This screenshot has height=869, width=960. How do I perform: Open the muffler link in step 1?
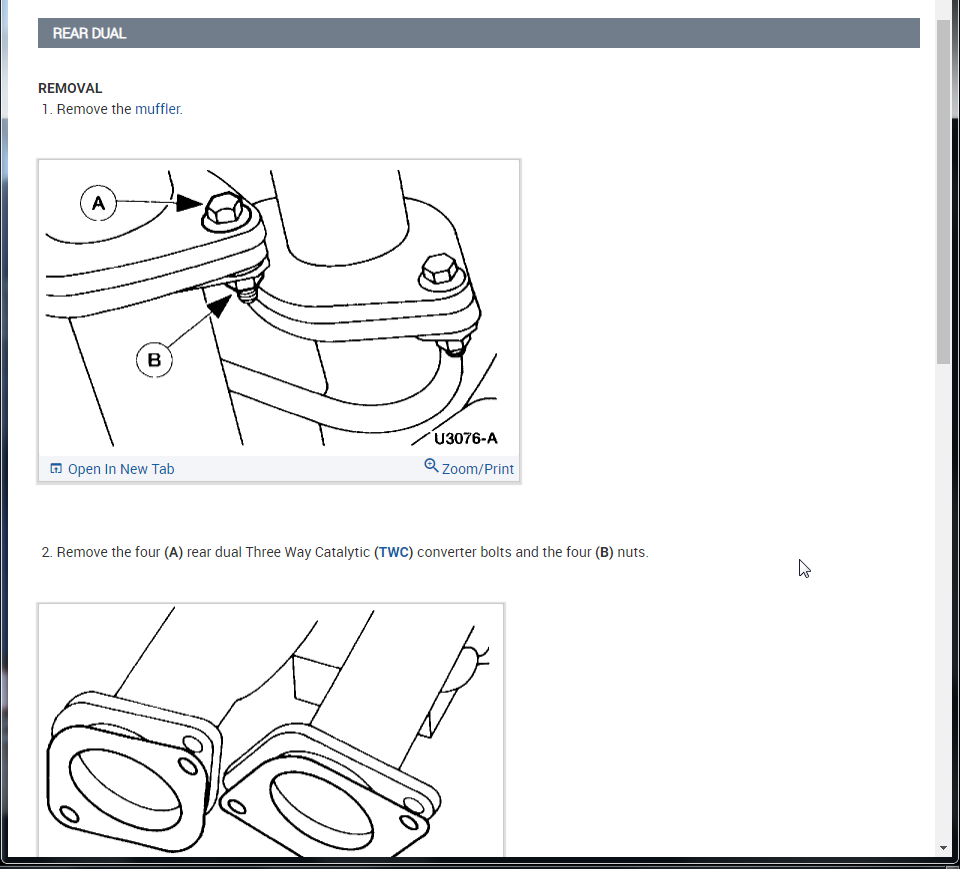point(157,109)
